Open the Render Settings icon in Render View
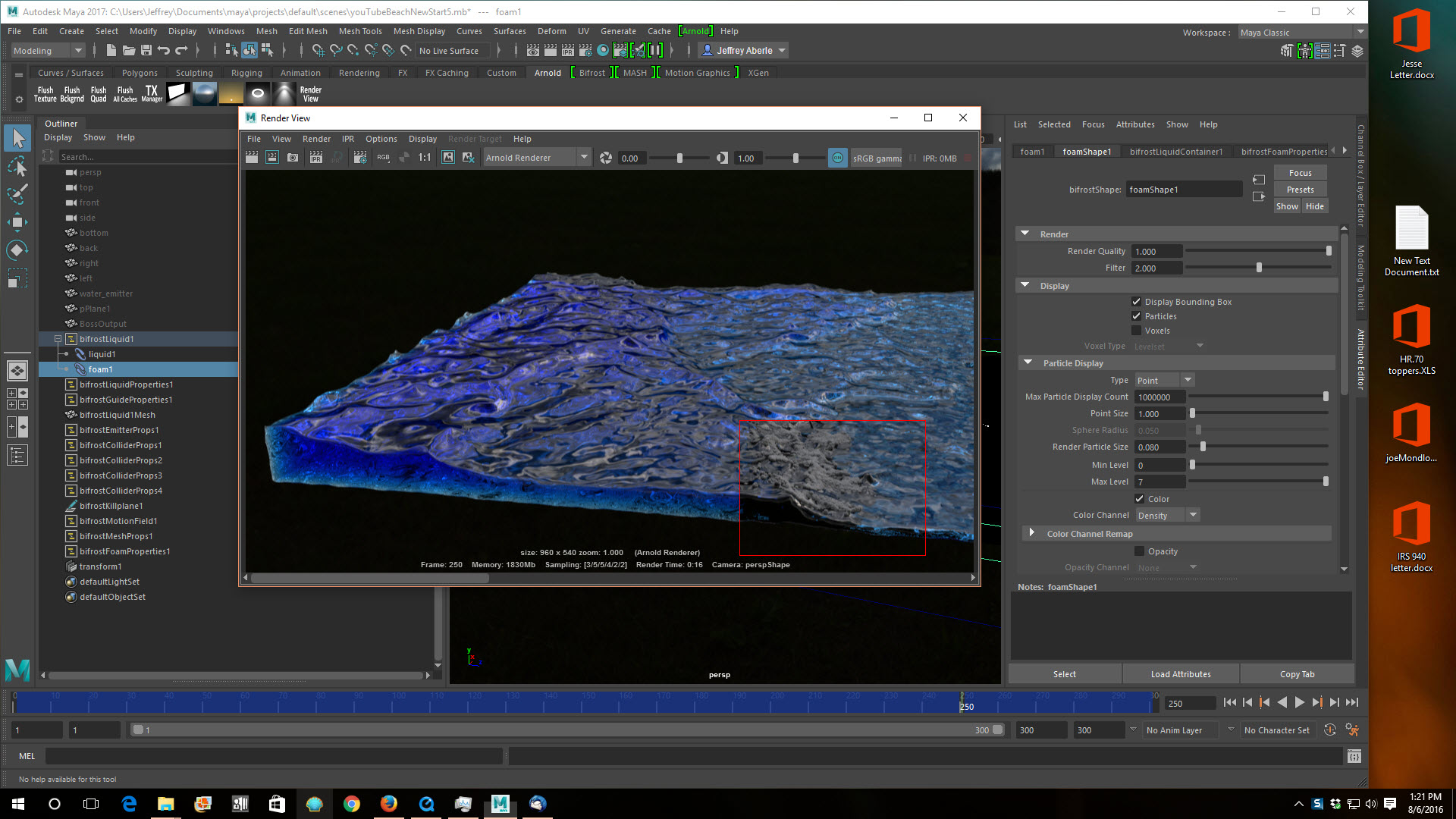 coord(360,158)
